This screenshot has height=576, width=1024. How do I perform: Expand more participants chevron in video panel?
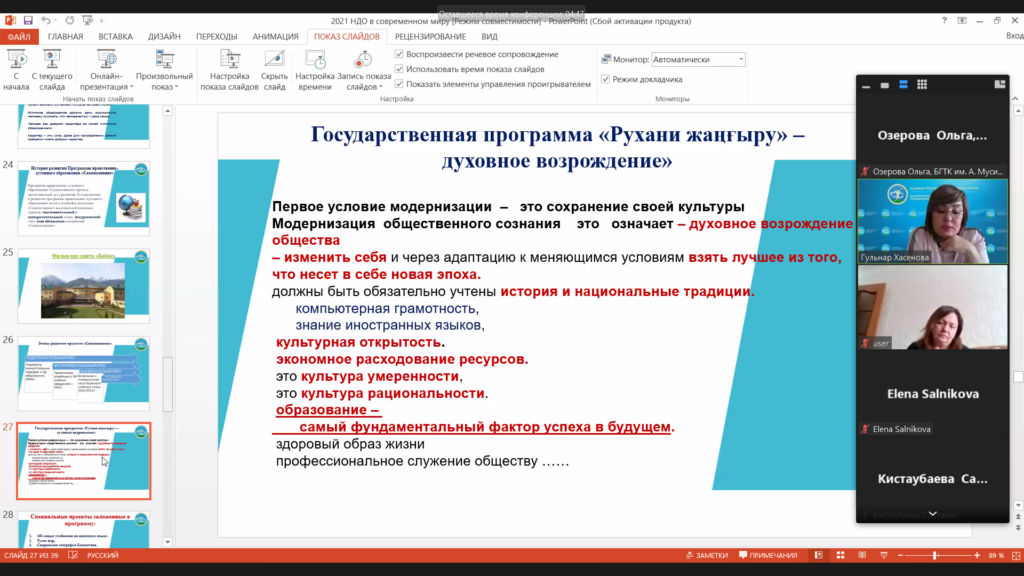tap(933, 515)
